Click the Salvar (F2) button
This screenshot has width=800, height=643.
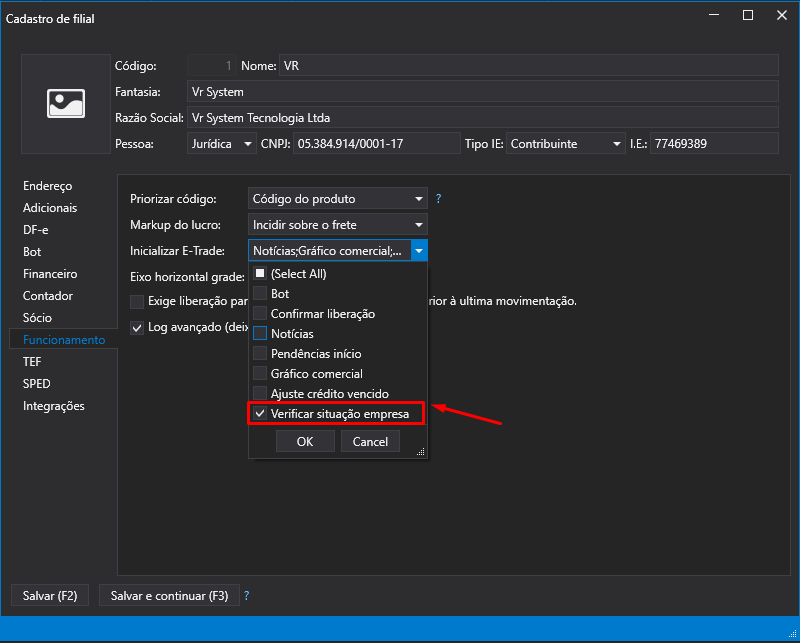coord(50,596)
